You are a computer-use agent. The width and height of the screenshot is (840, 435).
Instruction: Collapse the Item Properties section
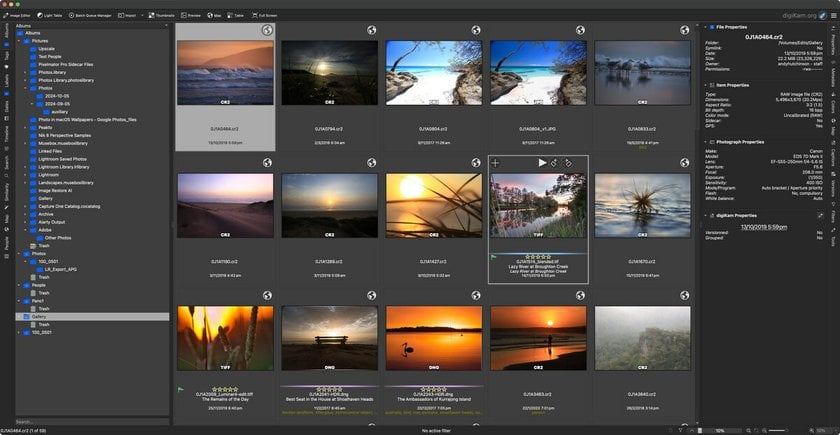pos(706,85)
